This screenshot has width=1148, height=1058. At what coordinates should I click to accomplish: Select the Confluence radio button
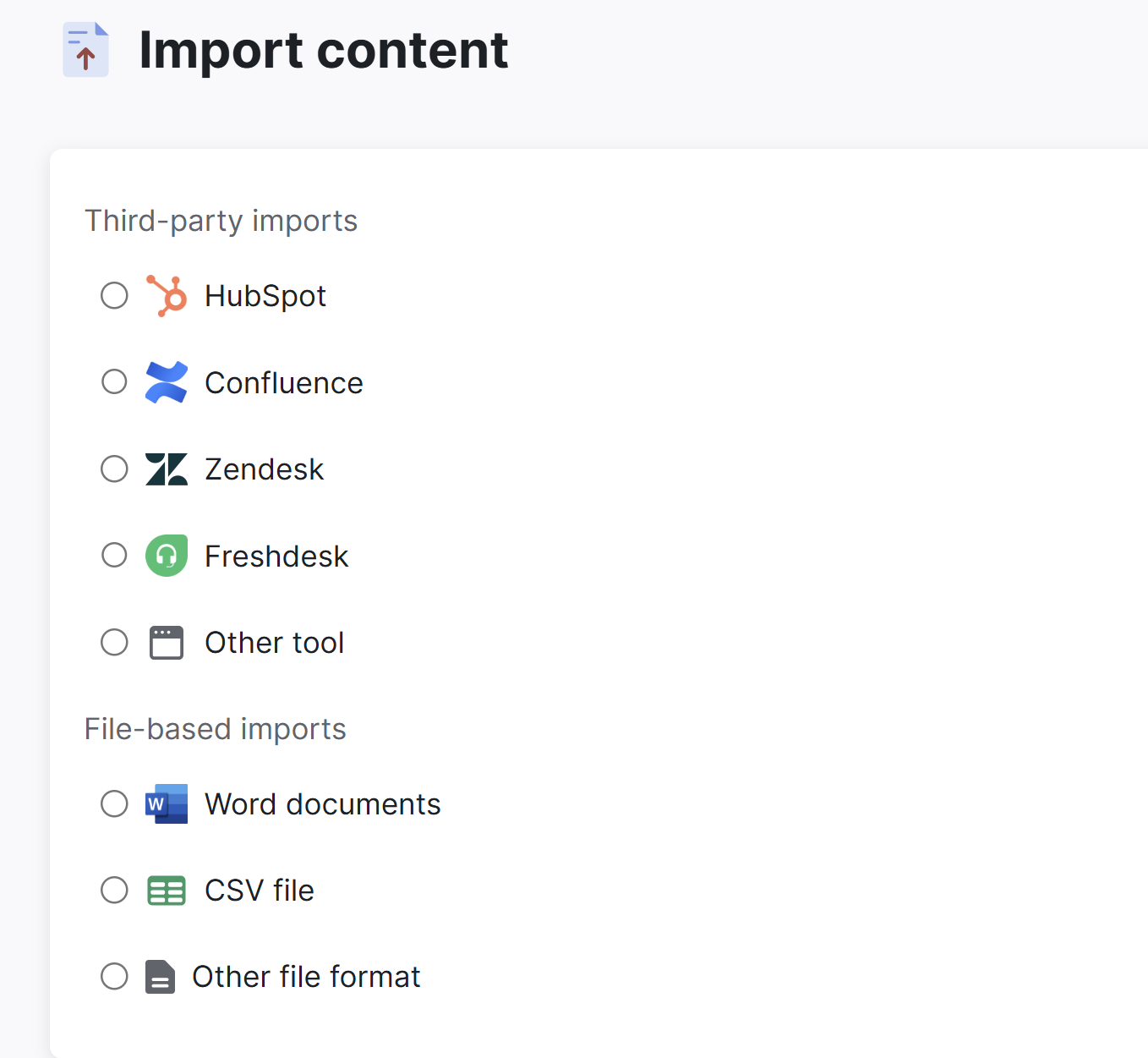pos(114,382)
